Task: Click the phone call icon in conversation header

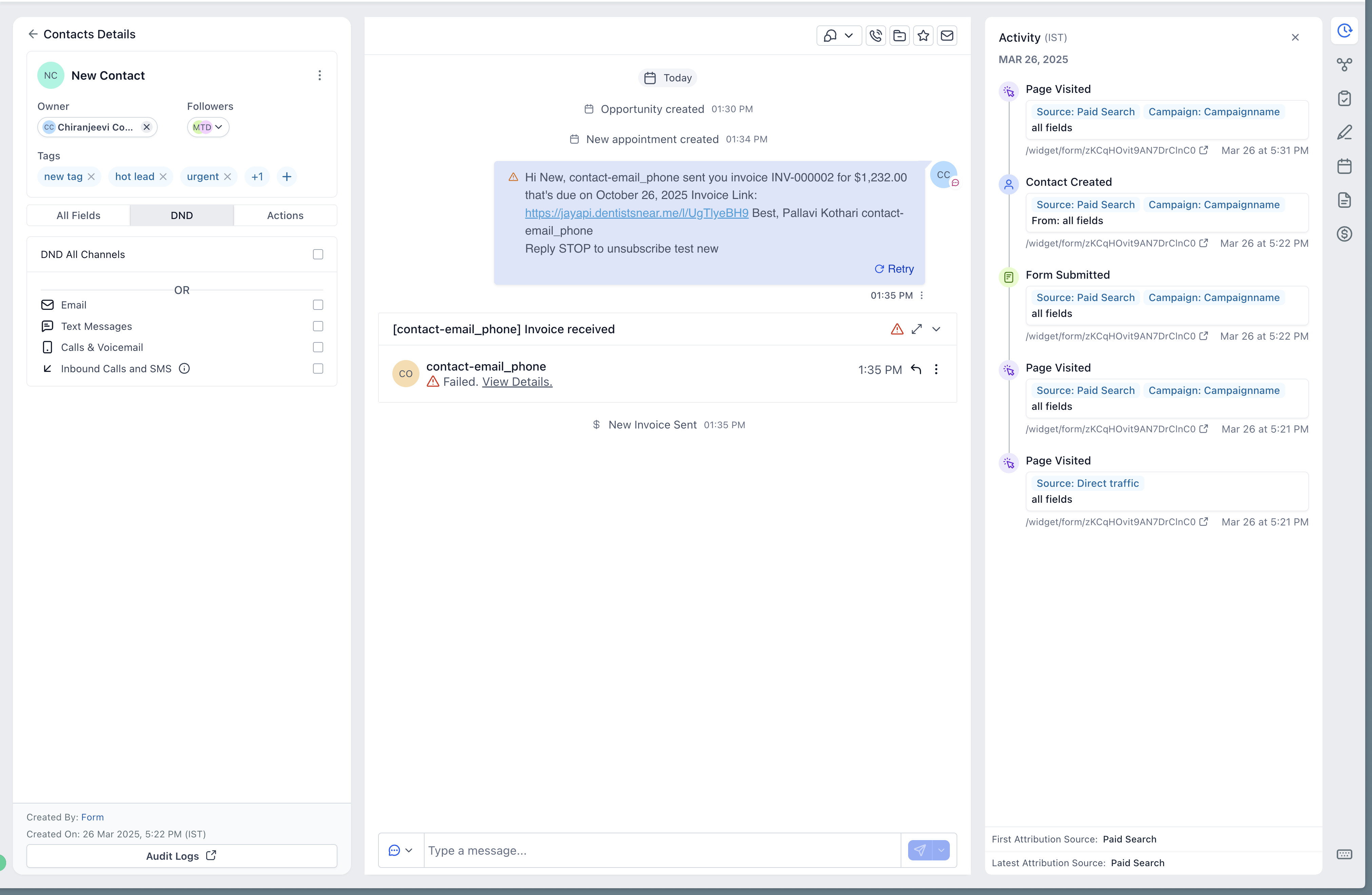Action: (875, 36)
